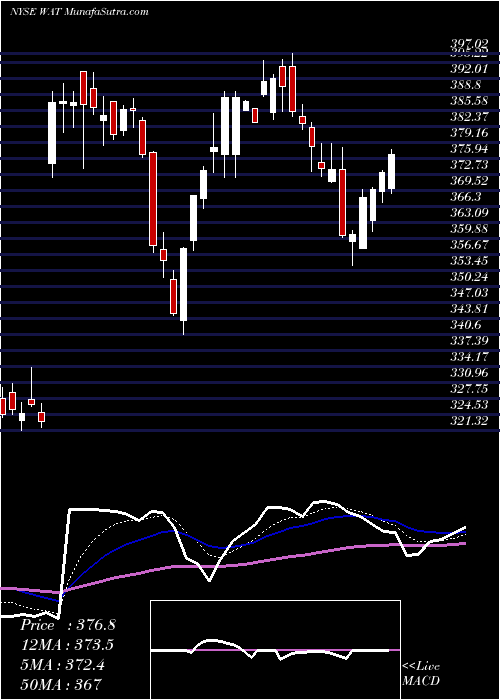Click the 385.58 price level label
This screenshot has height=700, width=500.
[x=467, y=101]
